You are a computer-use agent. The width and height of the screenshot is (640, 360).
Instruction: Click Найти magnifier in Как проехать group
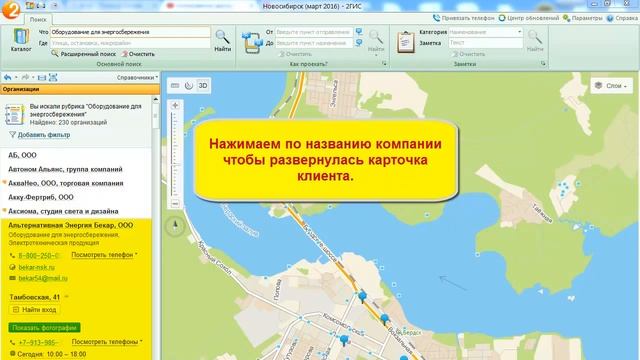coord(376,40)
